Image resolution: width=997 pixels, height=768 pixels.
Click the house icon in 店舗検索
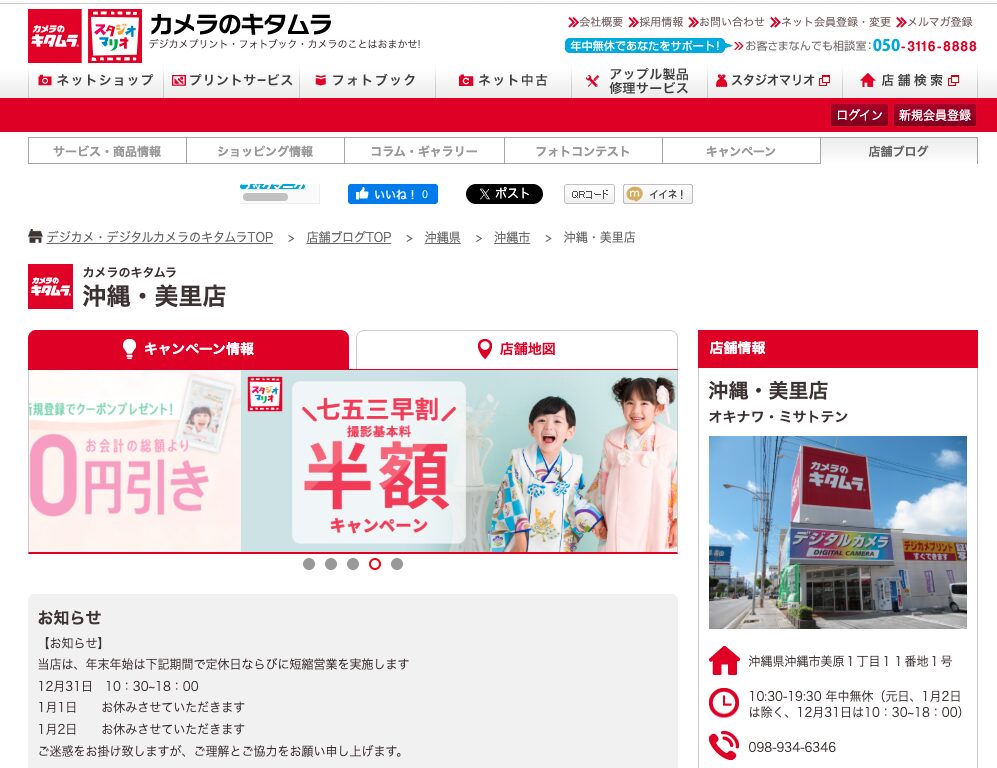point(867,80)
